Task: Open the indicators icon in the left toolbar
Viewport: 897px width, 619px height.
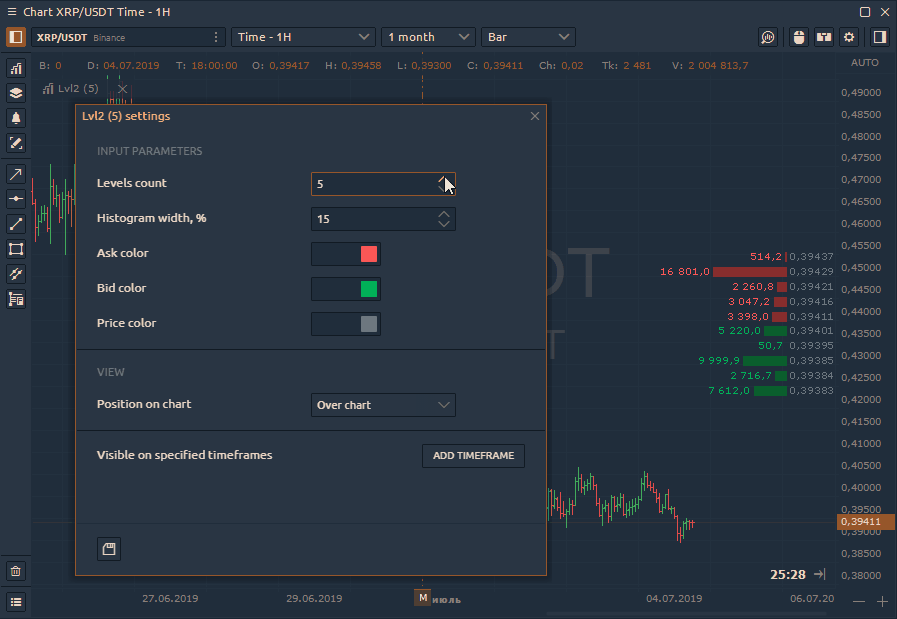Action: click(x=16, y=69)
